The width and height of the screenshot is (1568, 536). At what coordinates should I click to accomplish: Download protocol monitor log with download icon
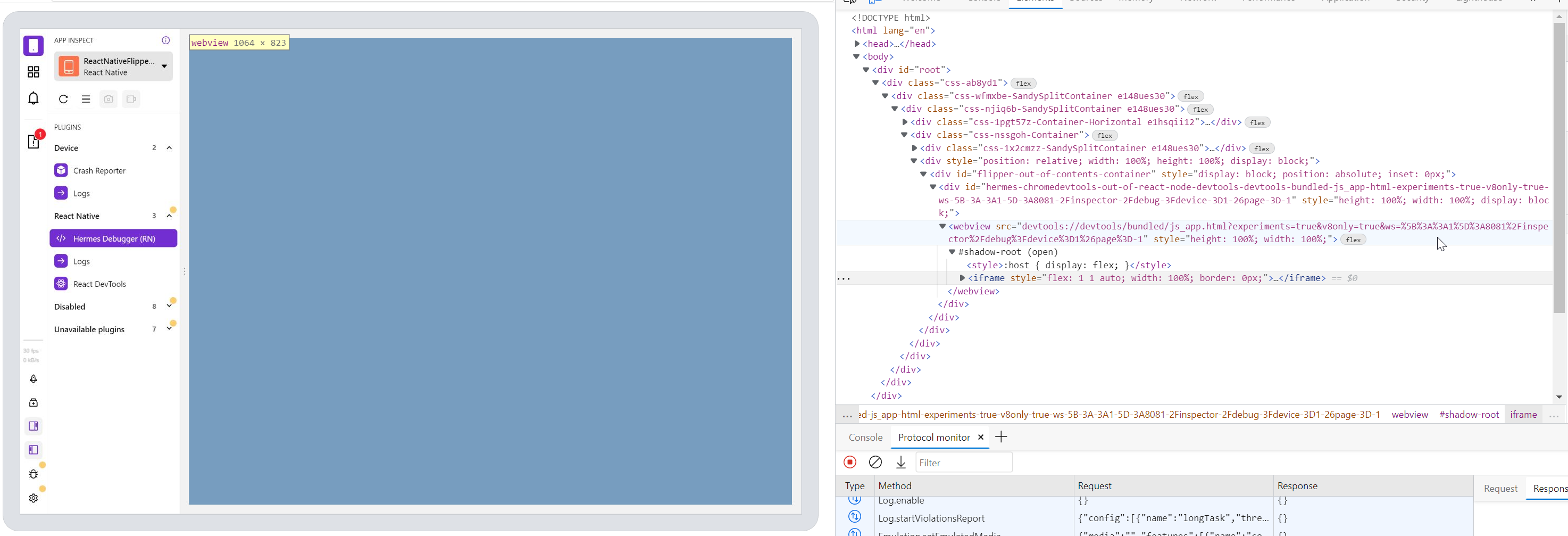901,461
